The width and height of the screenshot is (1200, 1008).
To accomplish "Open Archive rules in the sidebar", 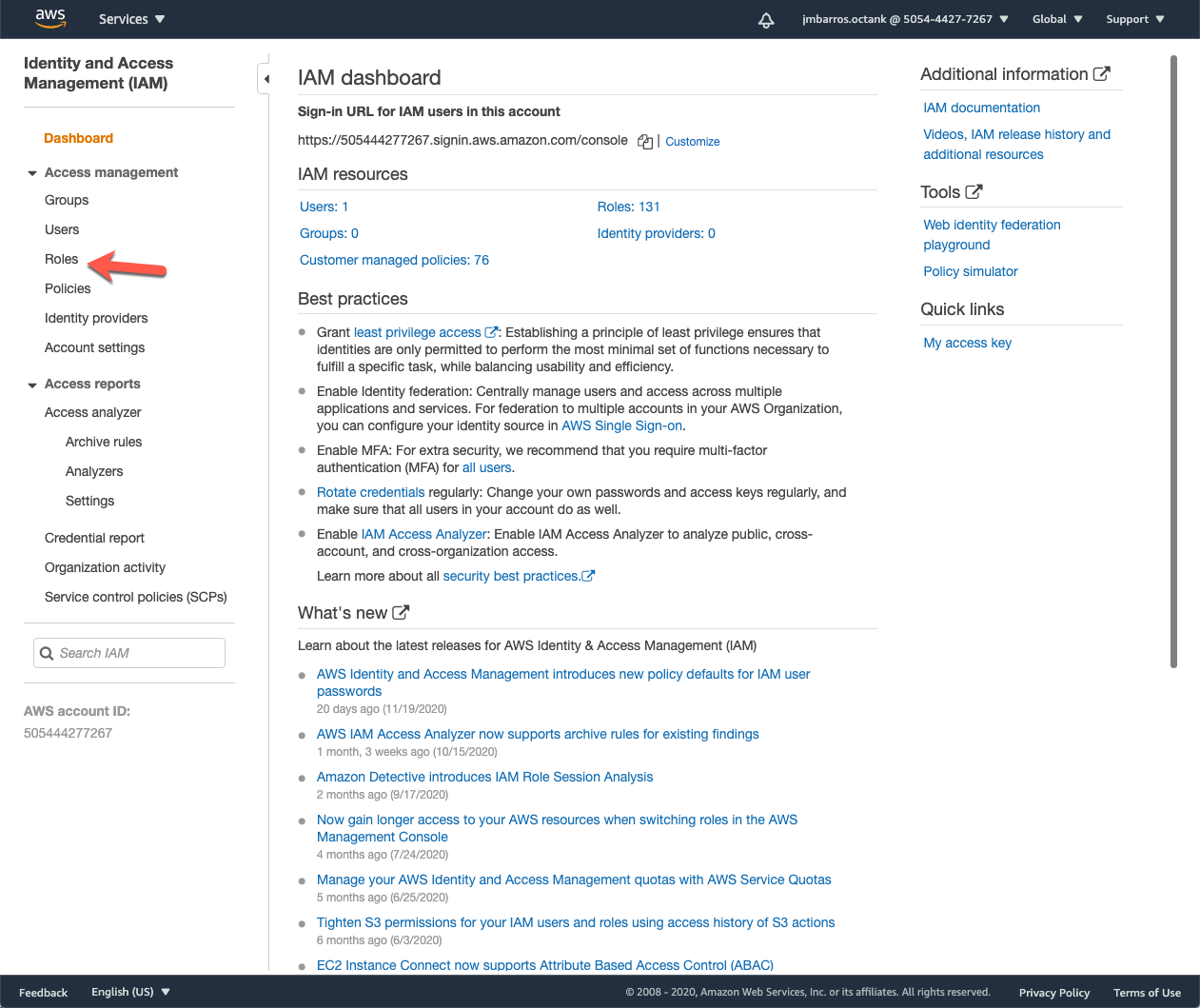I will 104,442.
